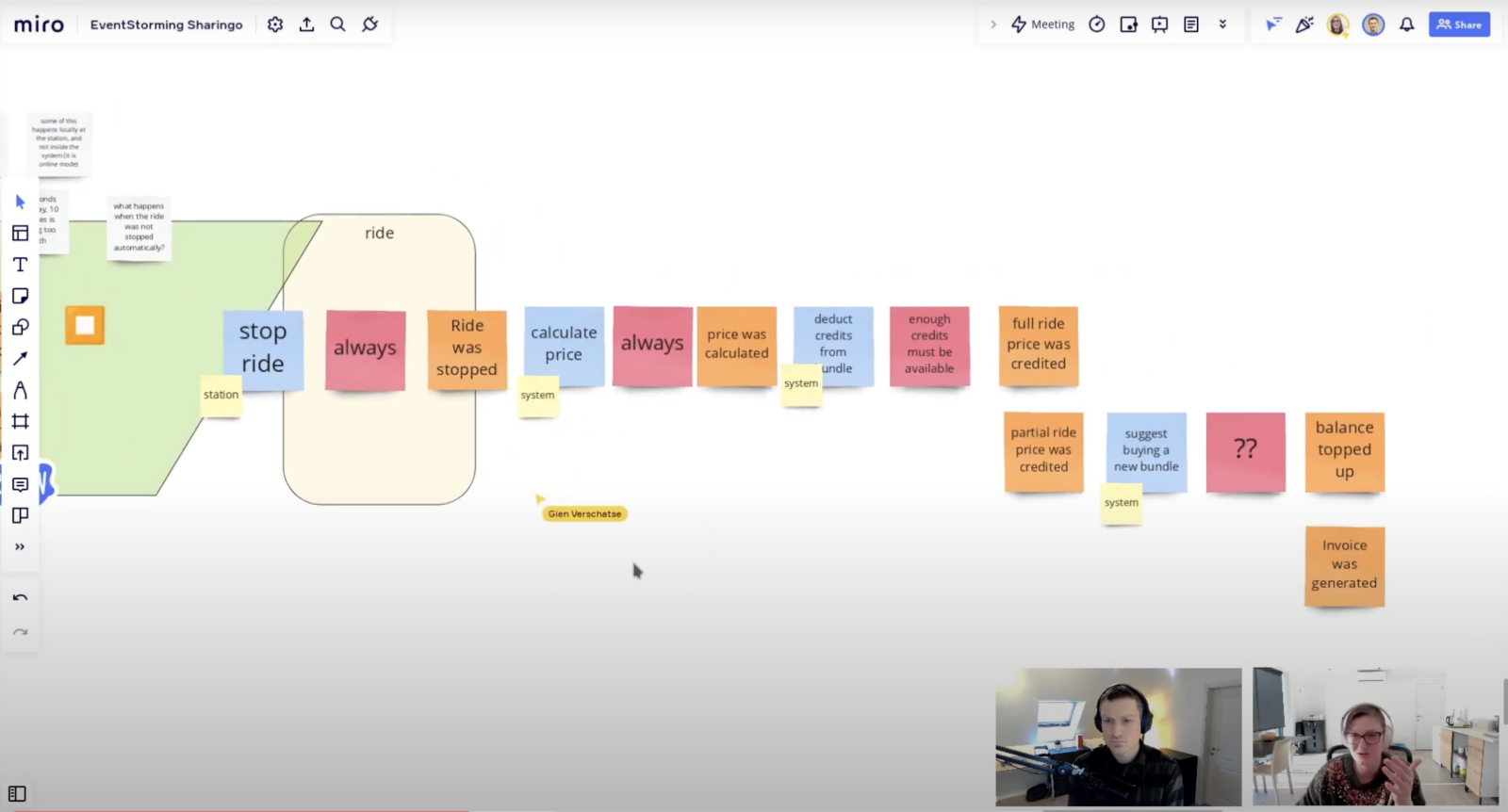Open the Templates tool
This screenshot has width=1508, height=812.
tap(20, 233)
